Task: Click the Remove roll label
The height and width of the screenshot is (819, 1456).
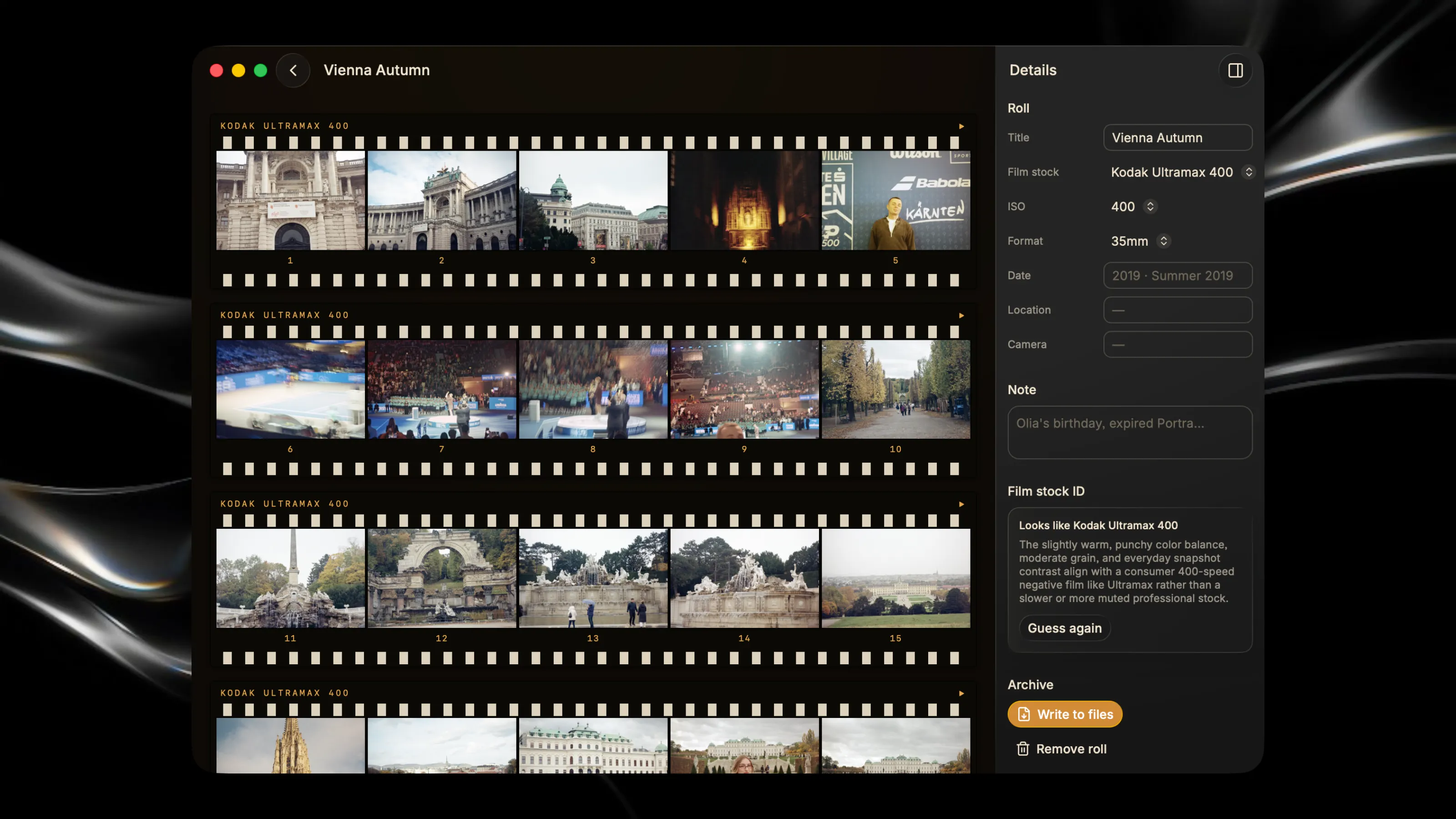Action: coord(1071,749)
